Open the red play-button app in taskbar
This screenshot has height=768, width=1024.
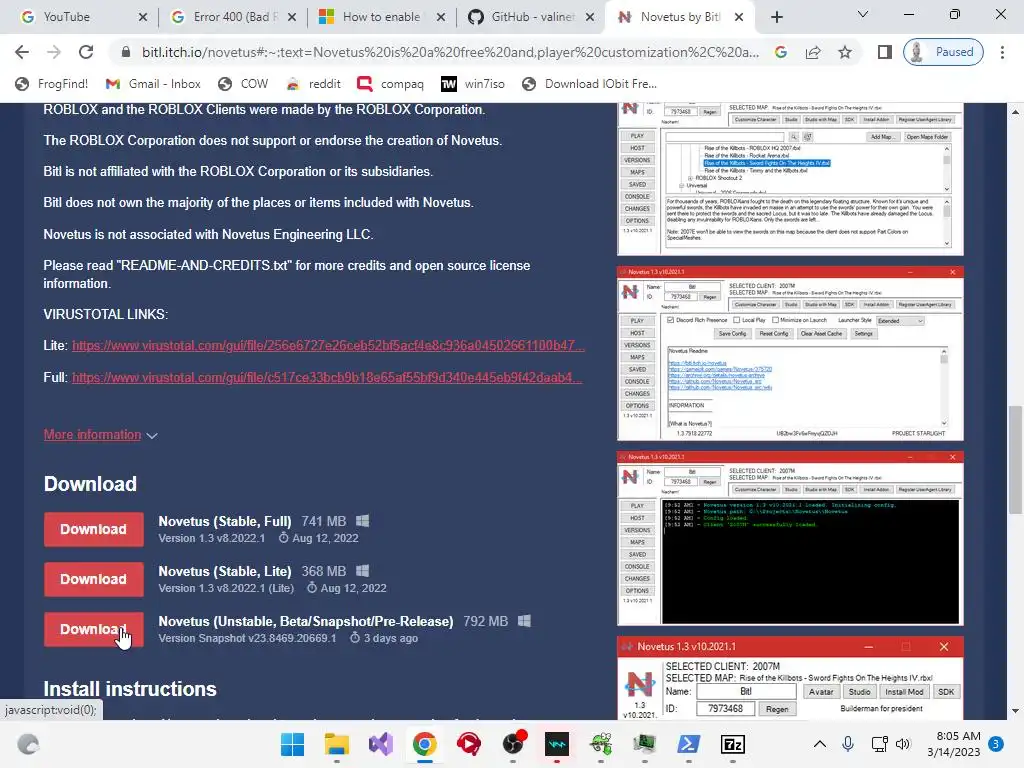[x=468, y=744]
